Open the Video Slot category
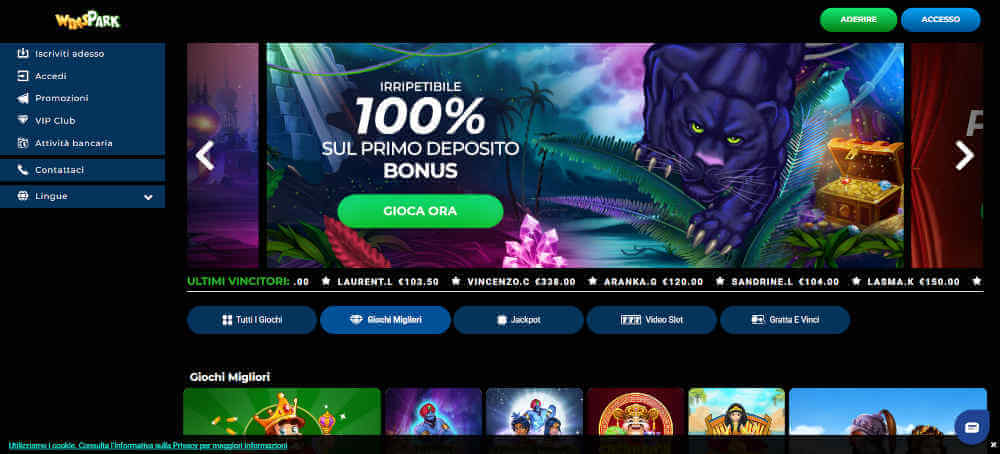1000x454 pixels. point(651,320)
